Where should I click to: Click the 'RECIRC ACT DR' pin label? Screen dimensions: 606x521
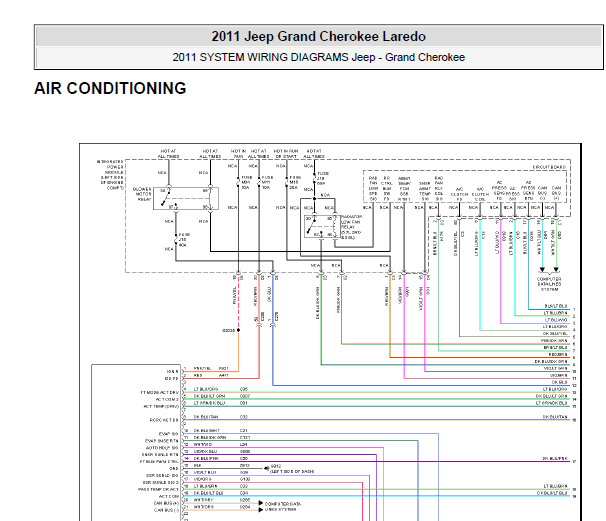[164, 420]
